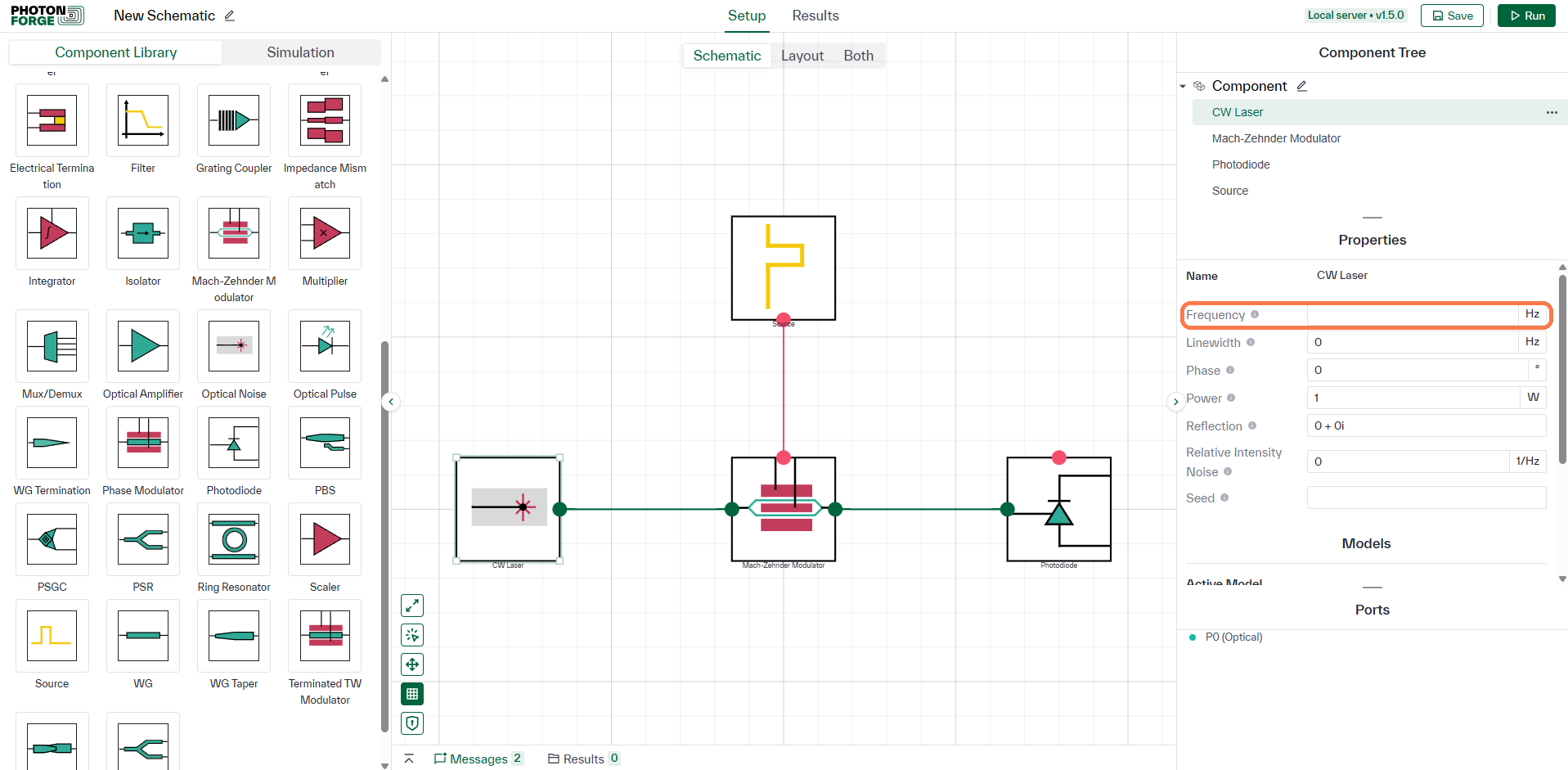1568x770 pixels.
Task: Edit the Power value field
Action: click(1413, 398)
